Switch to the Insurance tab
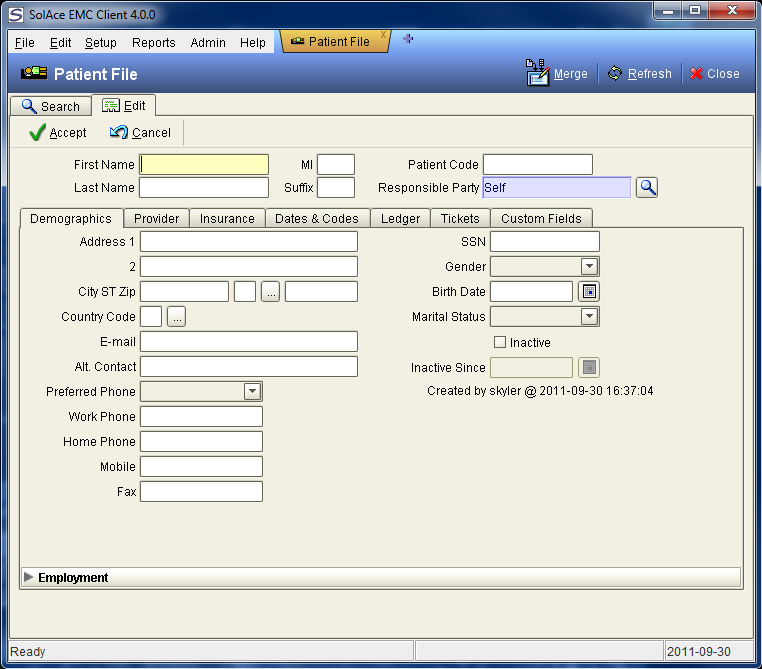 tap(227, 218)
